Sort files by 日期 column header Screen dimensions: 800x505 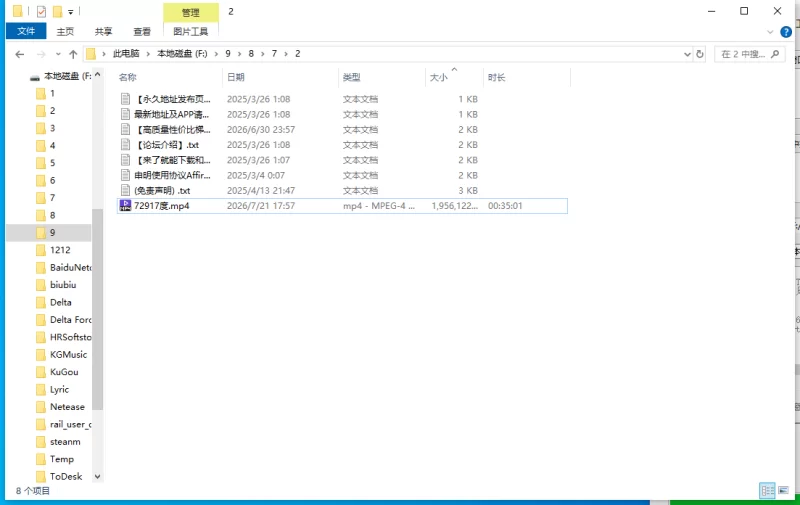[x=236, y=77]
